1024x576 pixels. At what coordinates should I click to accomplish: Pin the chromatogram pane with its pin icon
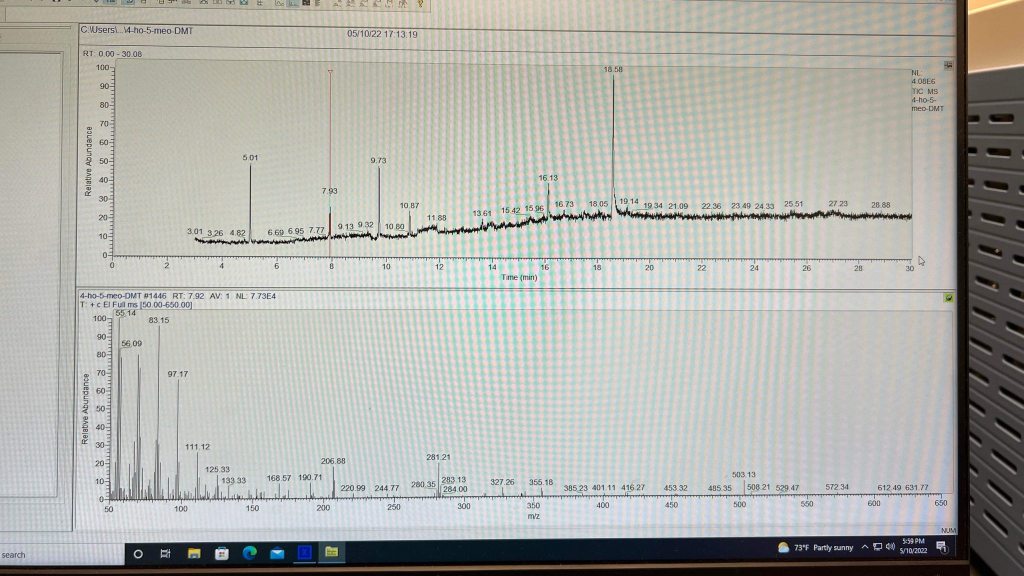pos(948,65)
